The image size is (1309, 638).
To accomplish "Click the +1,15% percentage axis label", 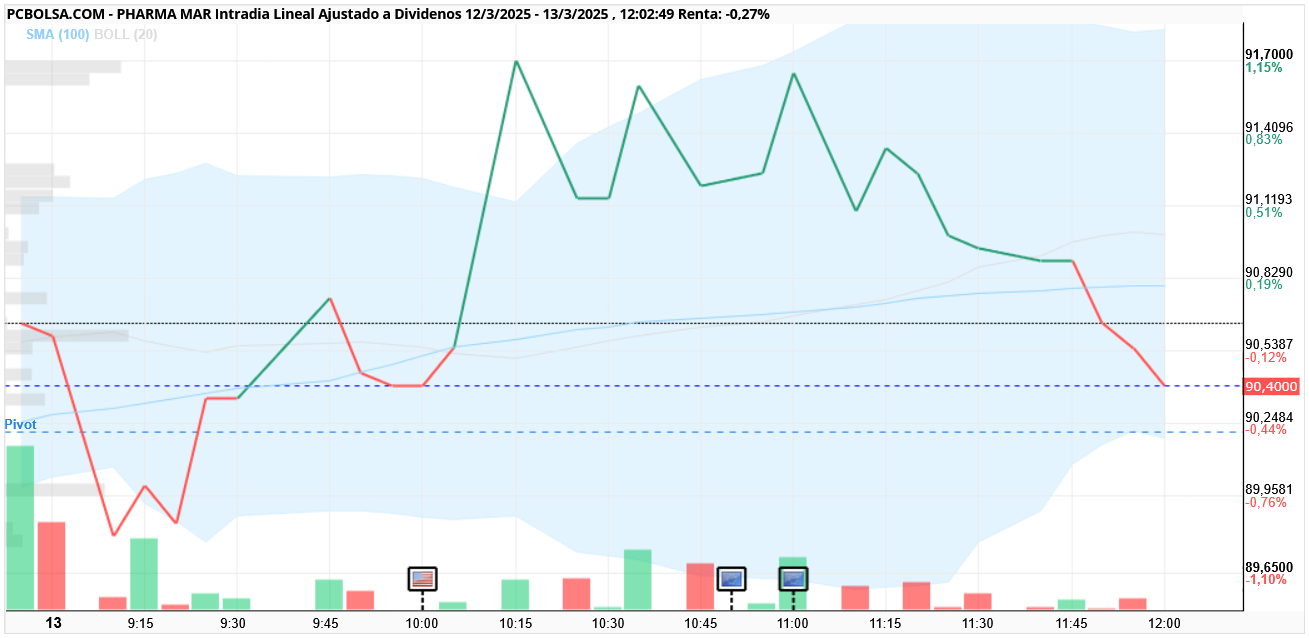I will (1264, 68).
